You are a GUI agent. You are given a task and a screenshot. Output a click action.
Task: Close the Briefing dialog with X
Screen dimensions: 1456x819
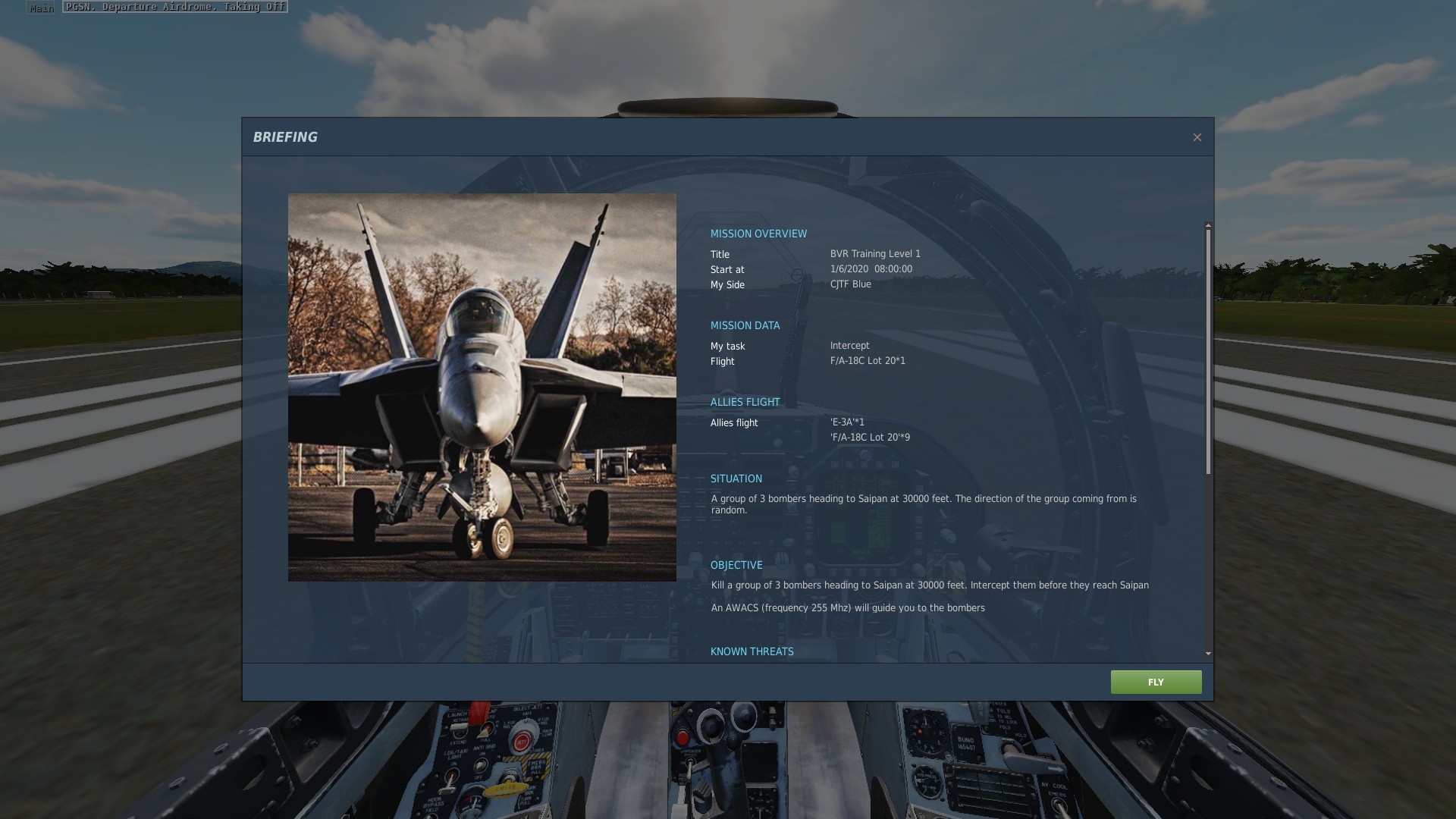tap(1197, 137)
